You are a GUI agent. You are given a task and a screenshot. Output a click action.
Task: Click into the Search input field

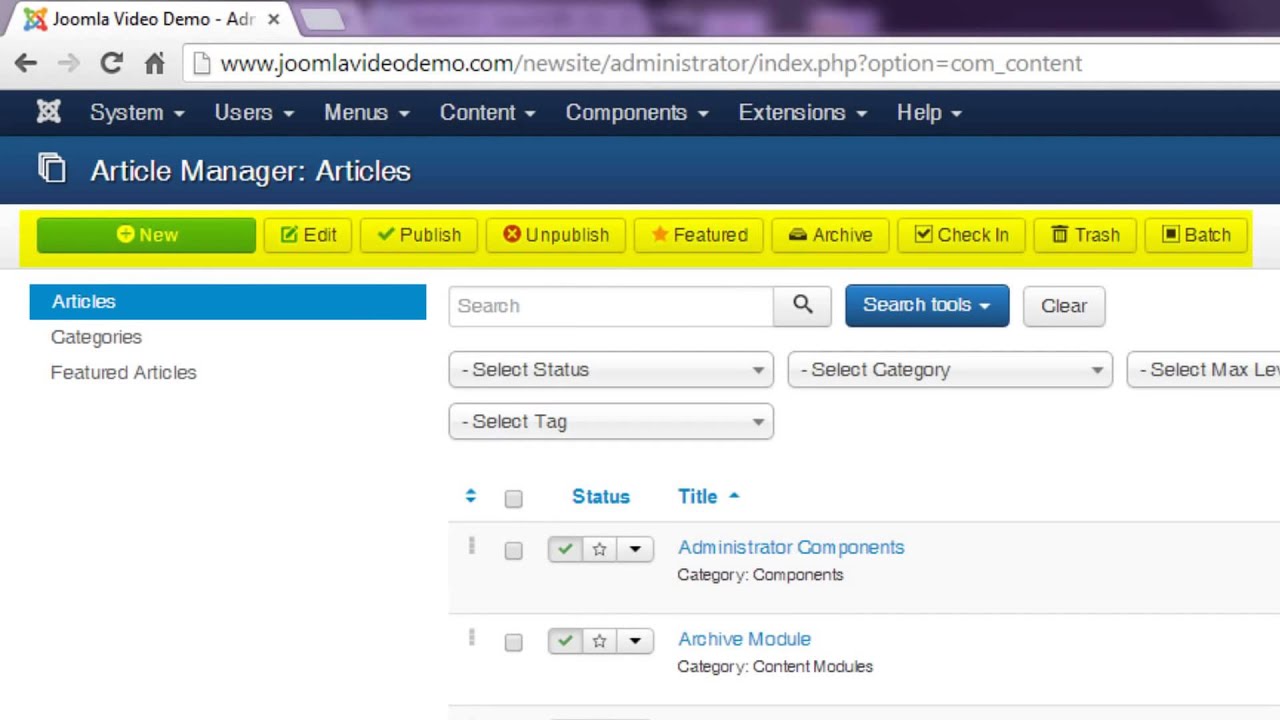point(611,305)
